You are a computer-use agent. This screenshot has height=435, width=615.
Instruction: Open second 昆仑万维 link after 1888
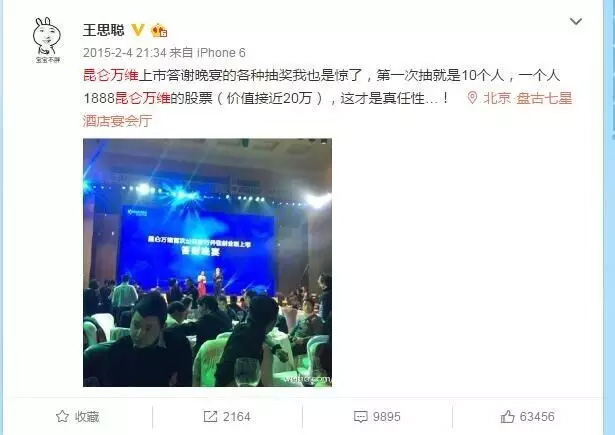coord(142,98)
